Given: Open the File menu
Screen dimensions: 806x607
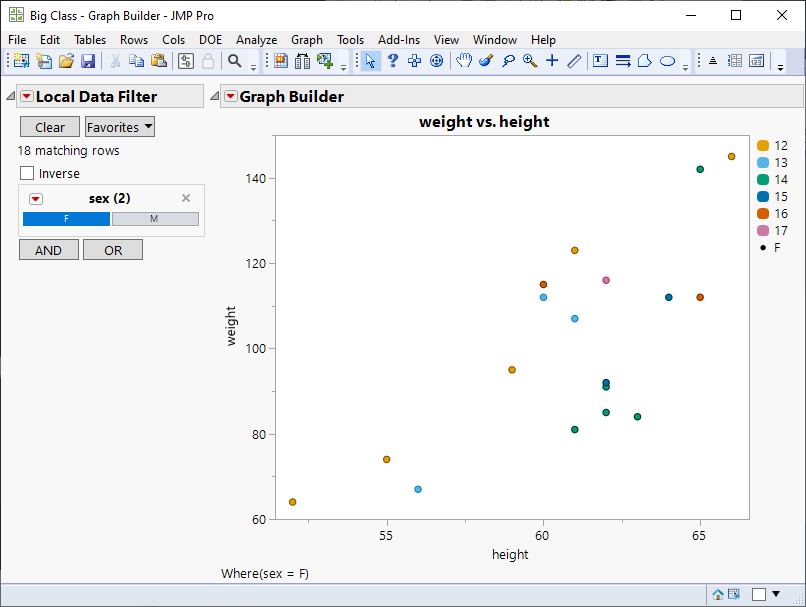Looking at the screenshot, I should (17, 40).
